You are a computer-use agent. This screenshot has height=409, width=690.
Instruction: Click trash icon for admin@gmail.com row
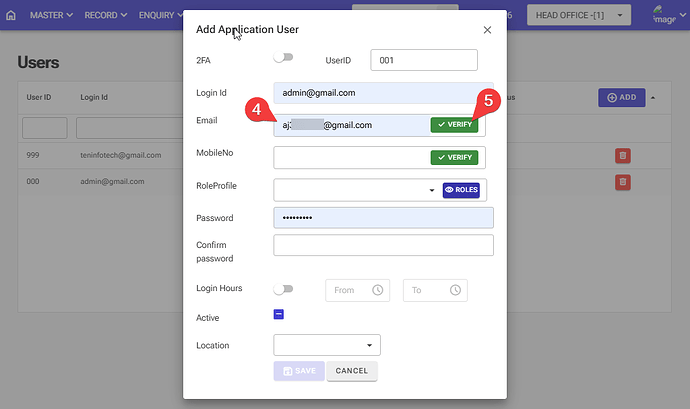point(622,181)
